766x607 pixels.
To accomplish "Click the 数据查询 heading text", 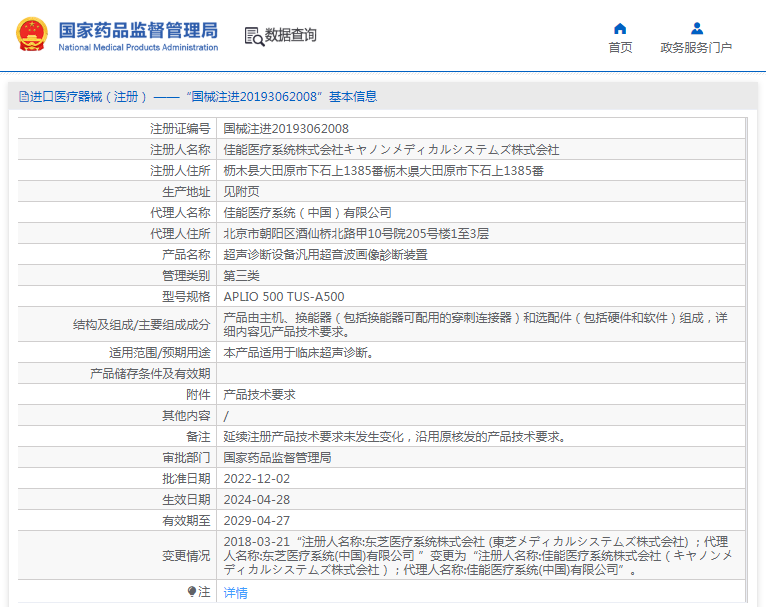I will tap(291, 35).
